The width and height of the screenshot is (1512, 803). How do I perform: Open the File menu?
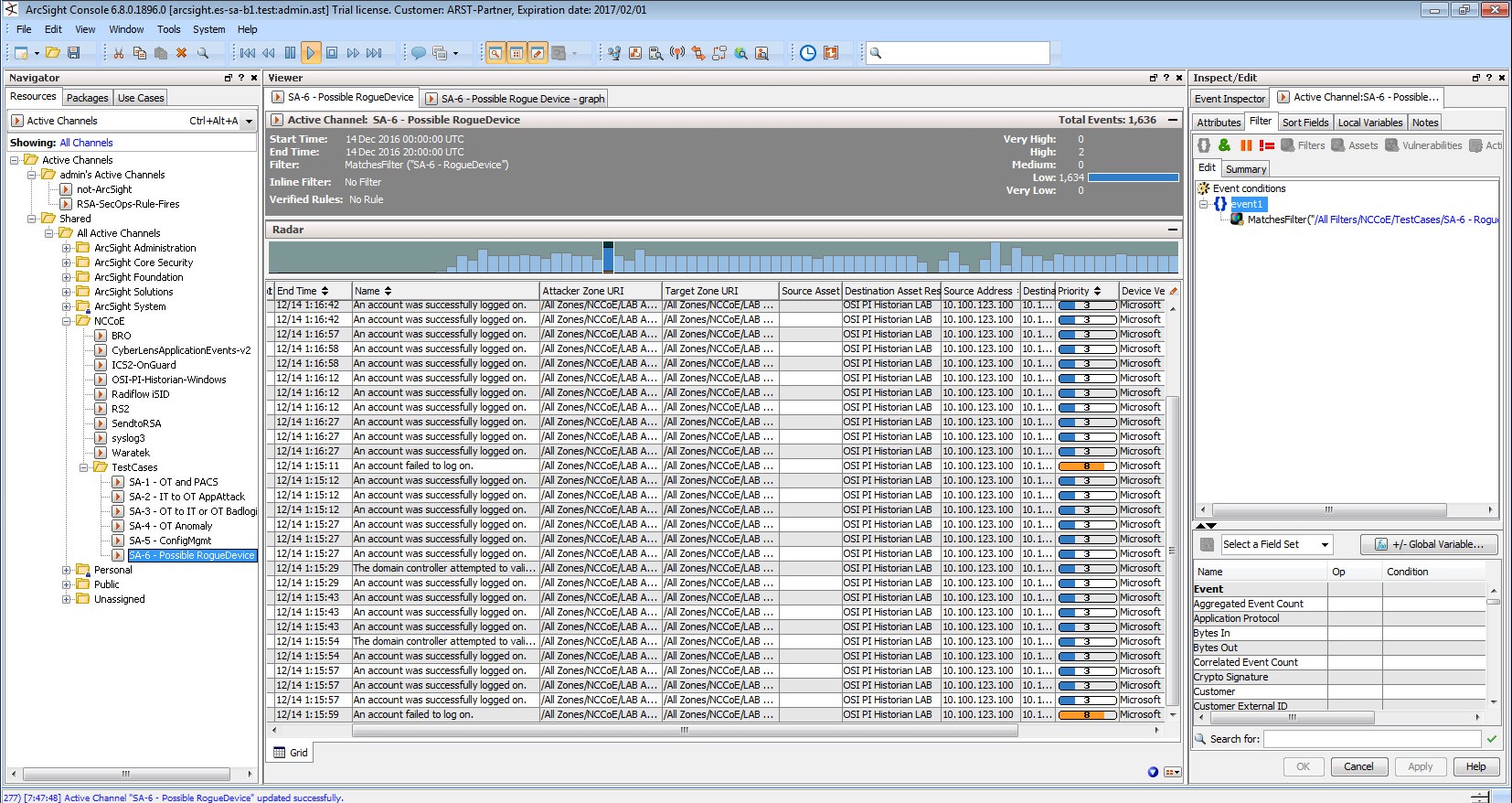pos(24,29)
